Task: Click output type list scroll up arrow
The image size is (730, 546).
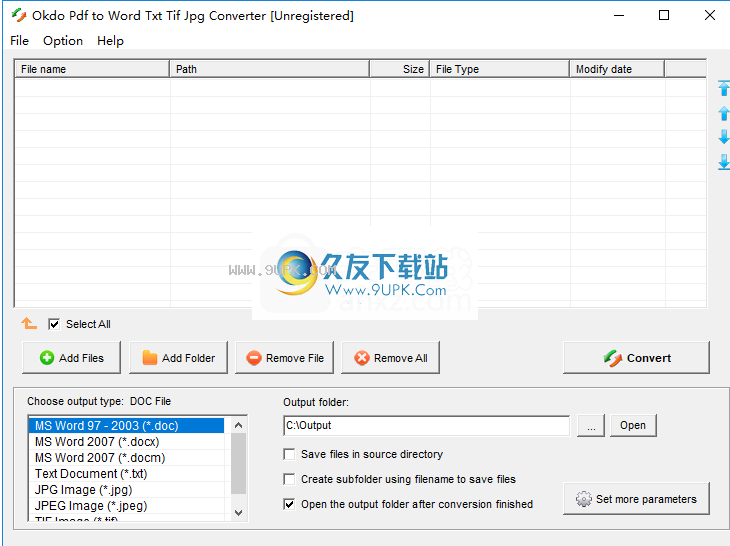Action: tap(238, 425)
